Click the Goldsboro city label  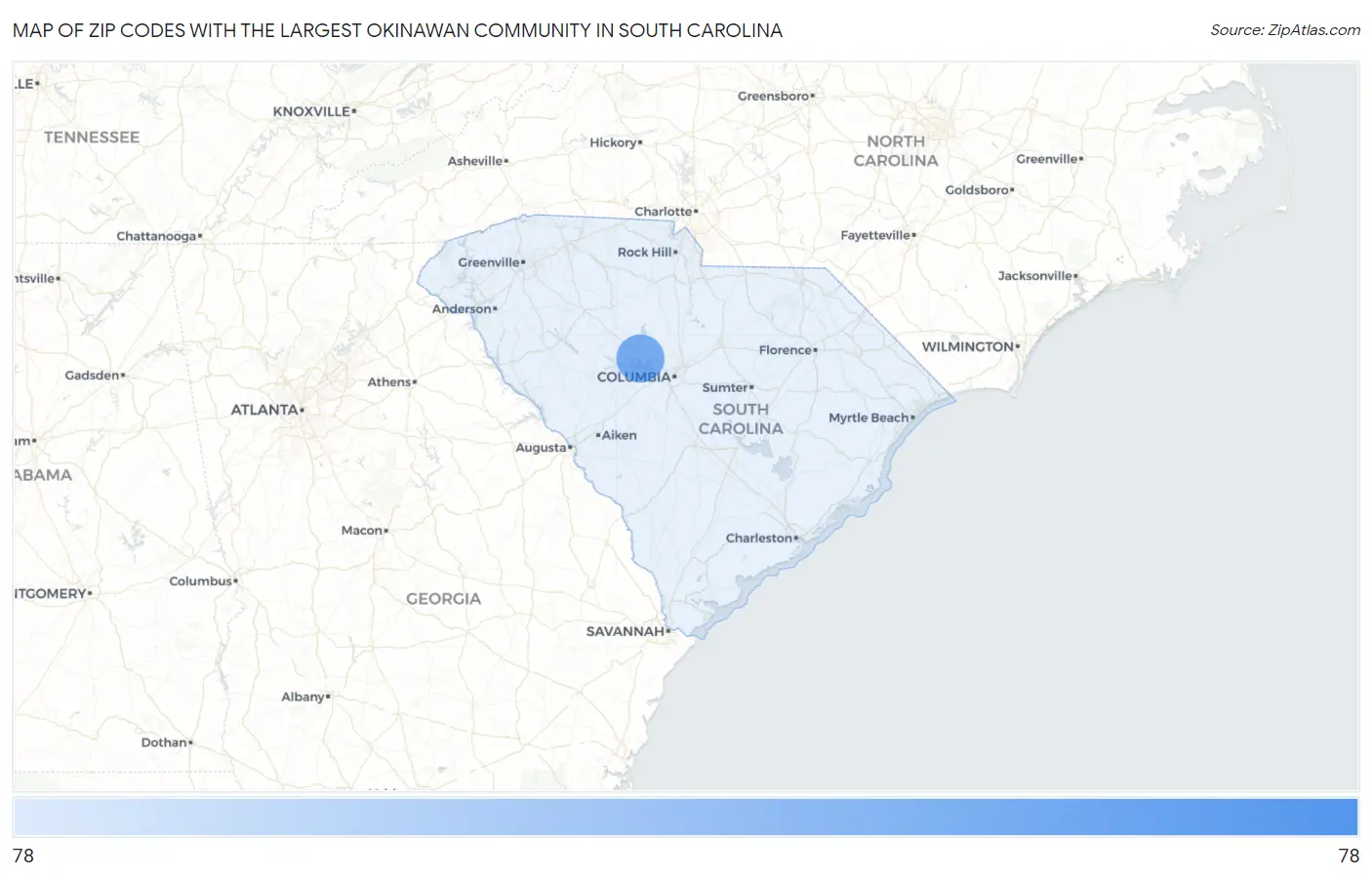(977, 190)
